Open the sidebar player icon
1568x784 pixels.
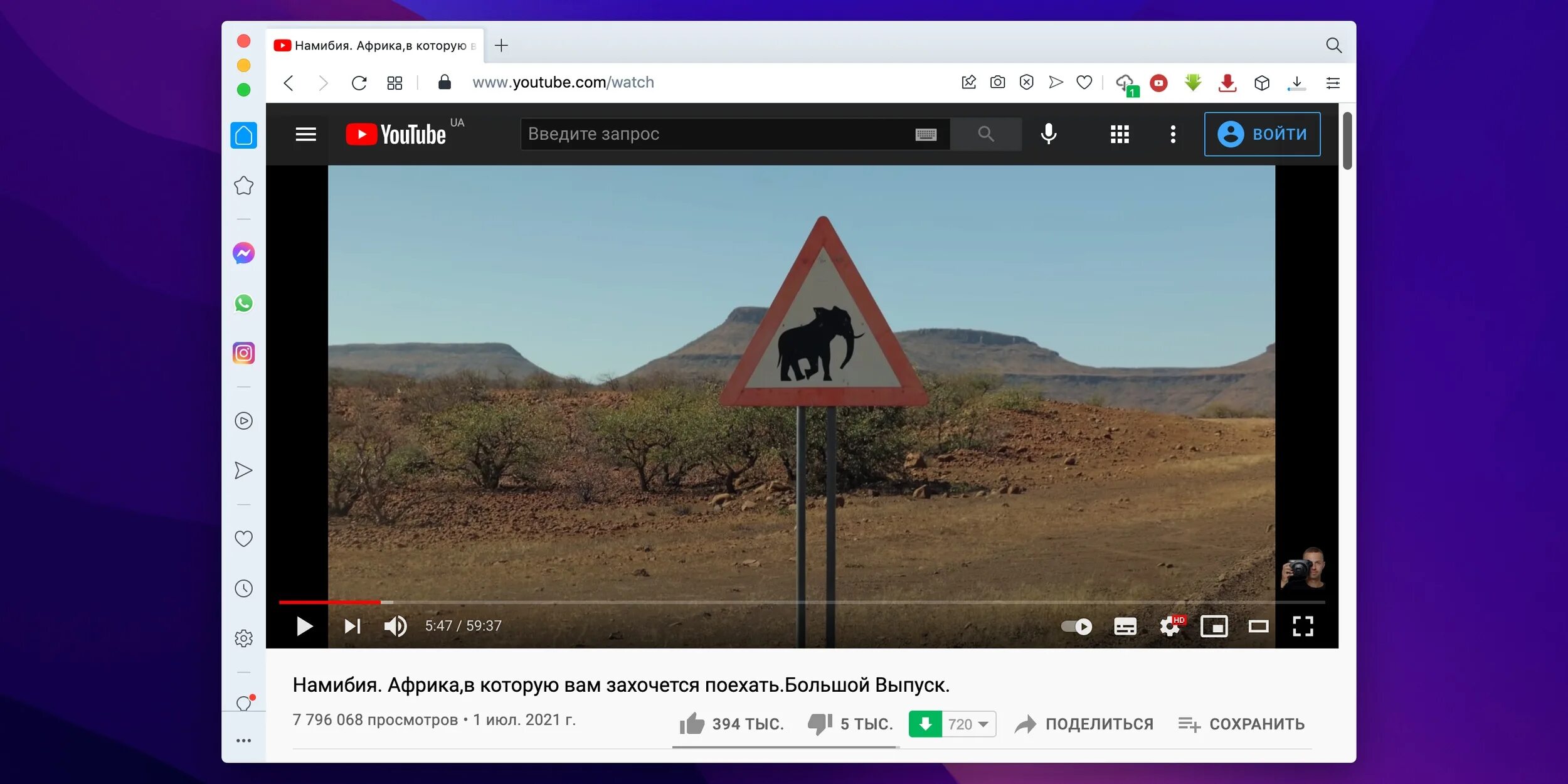(243, 420)
